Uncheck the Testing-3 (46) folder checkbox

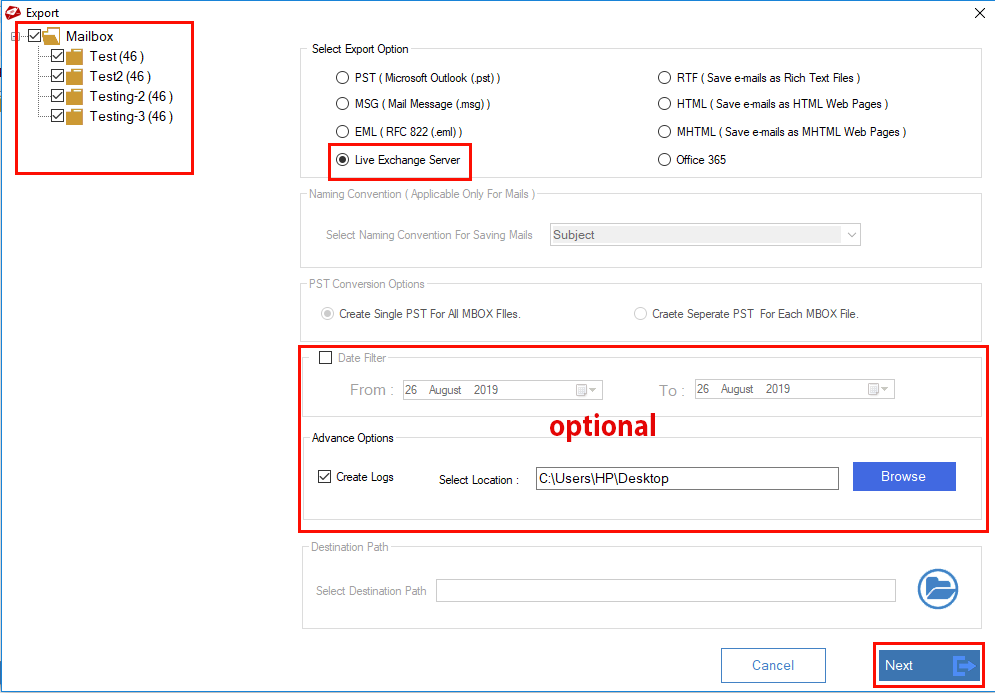[x=57, y=116]
